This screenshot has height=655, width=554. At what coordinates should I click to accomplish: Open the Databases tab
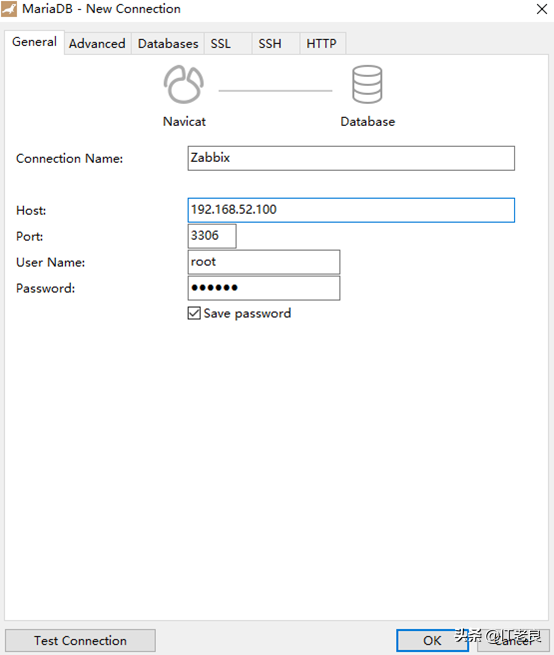click(x=168, y=43)
